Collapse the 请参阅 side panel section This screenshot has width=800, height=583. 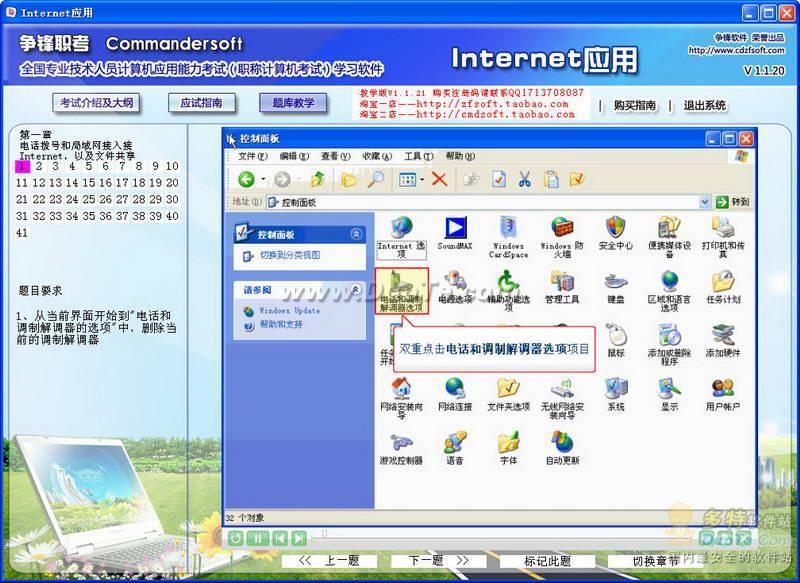[356, 290]
